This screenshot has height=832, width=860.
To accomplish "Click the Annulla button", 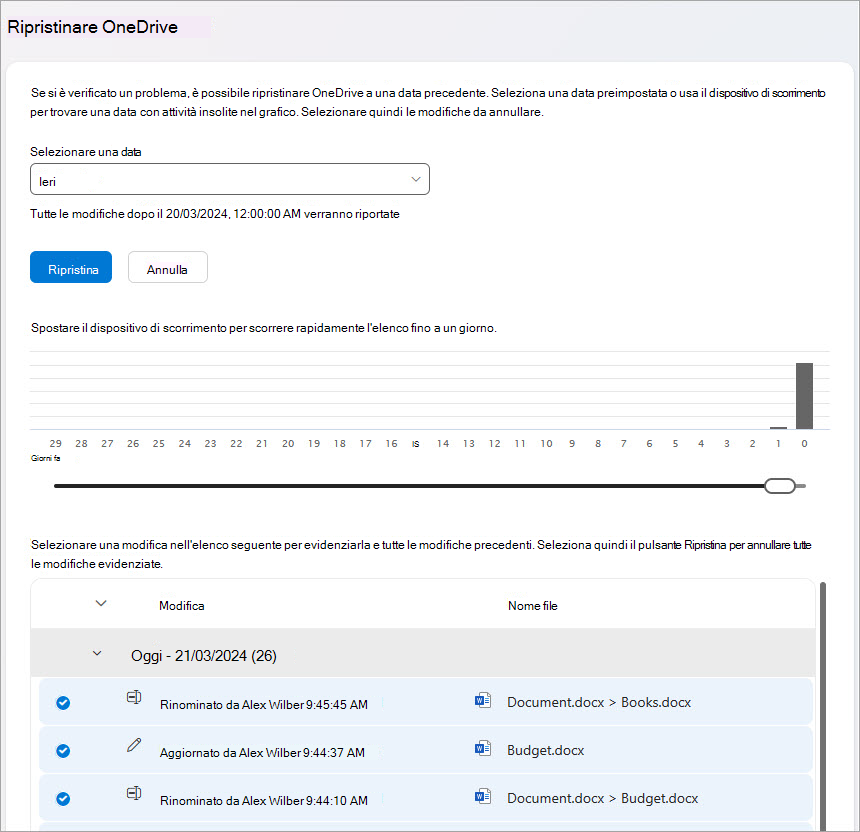I will (168, 267).
